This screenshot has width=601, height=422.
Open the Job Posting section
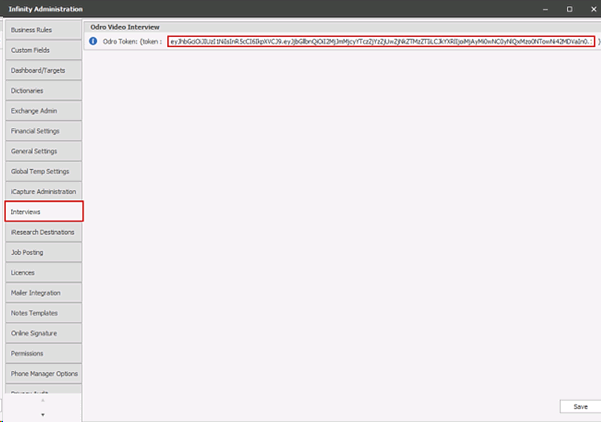(x=42, y=252)
